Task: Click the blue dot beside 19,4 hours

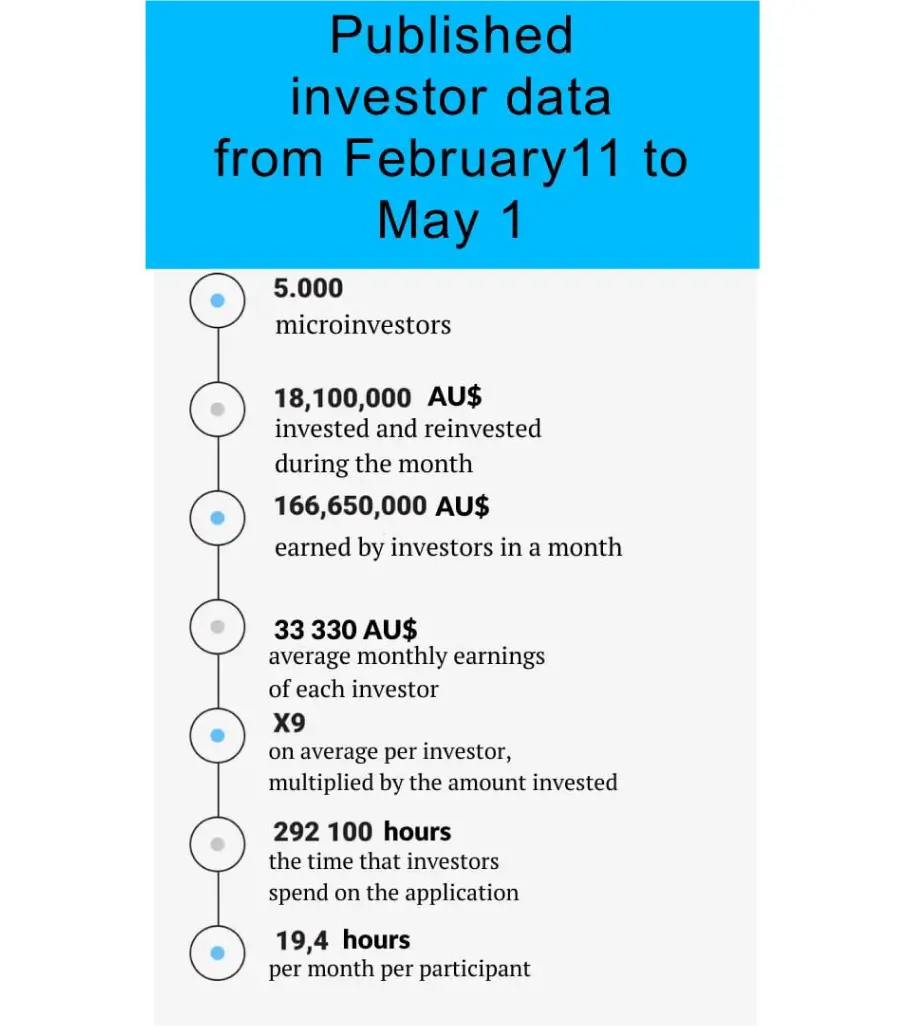Action: point(217,953)
